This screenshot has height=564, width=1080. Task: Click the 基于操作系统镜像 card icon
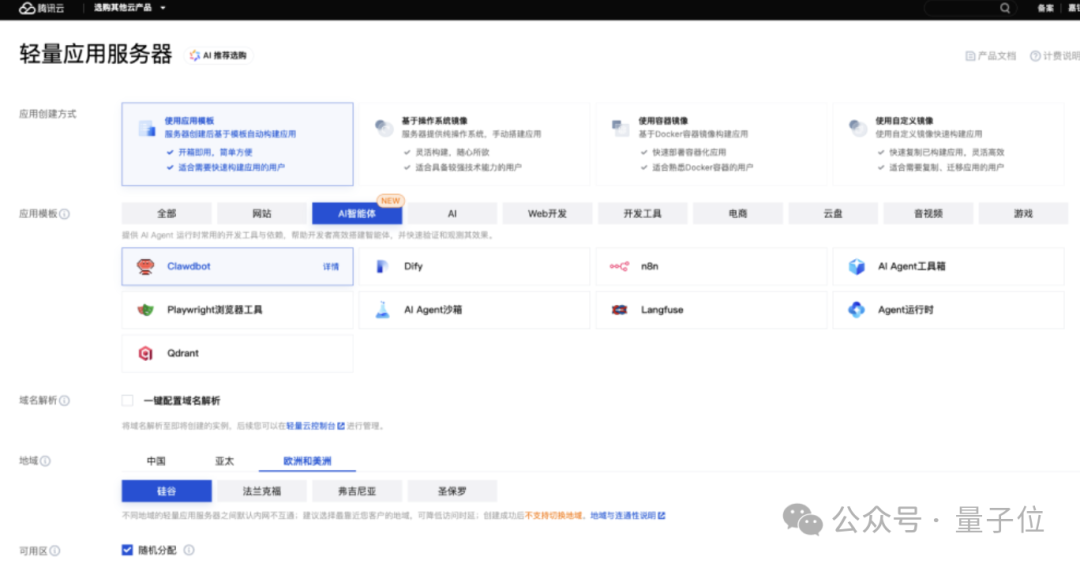point(384,128)
